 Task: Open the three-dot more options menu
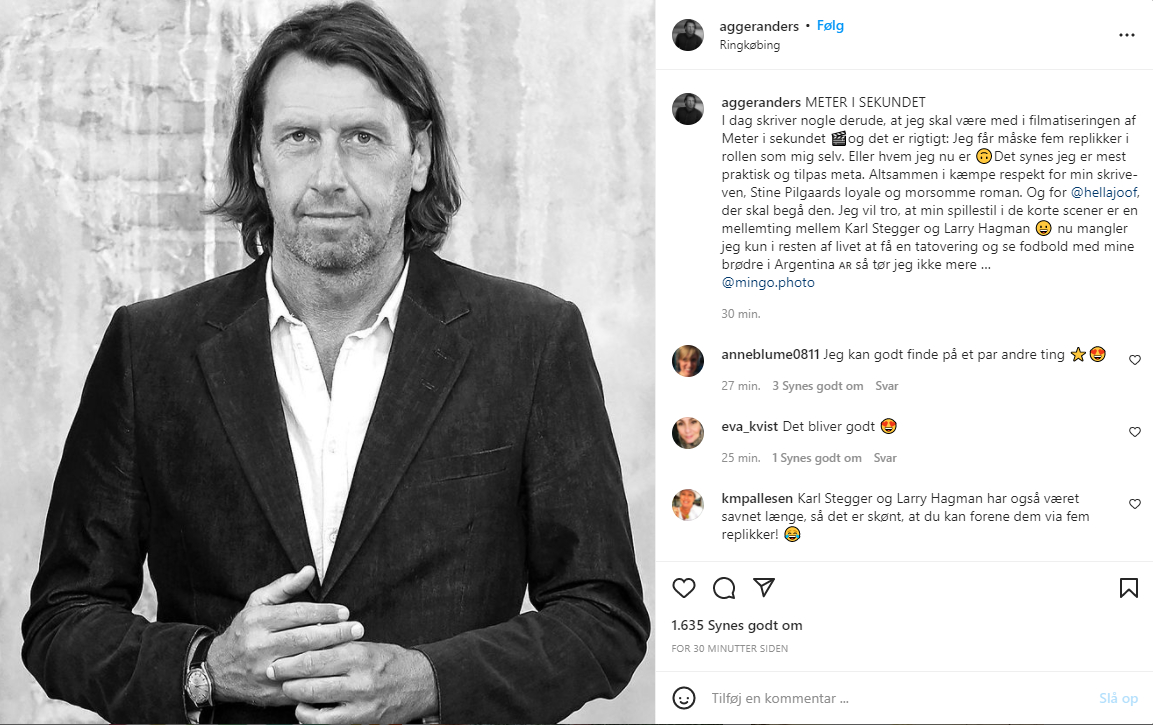click(x=1127, y=35)
